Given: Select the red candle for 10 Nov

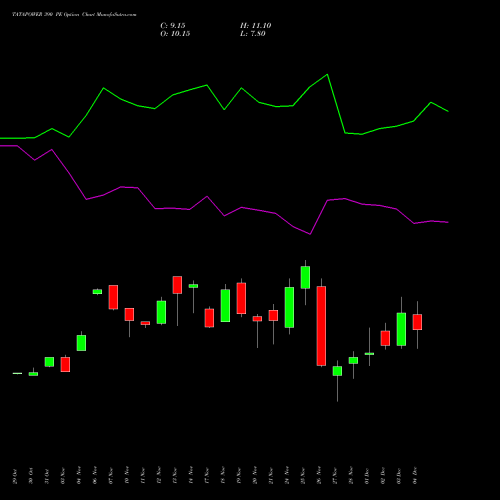Looking at the screenshot, I should coord(129,314).
